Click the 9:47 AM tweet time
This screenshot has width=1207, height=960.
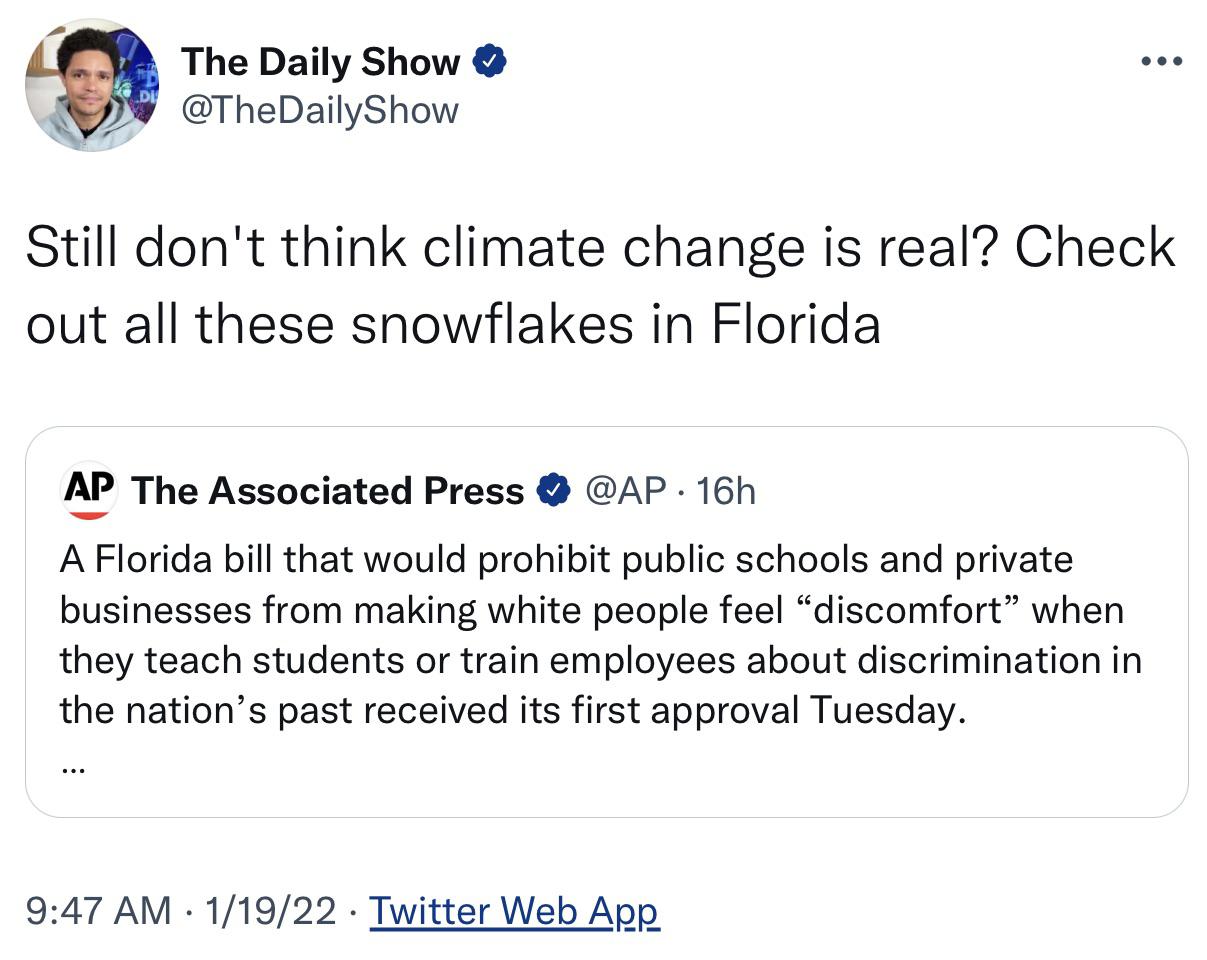(98, 911)
